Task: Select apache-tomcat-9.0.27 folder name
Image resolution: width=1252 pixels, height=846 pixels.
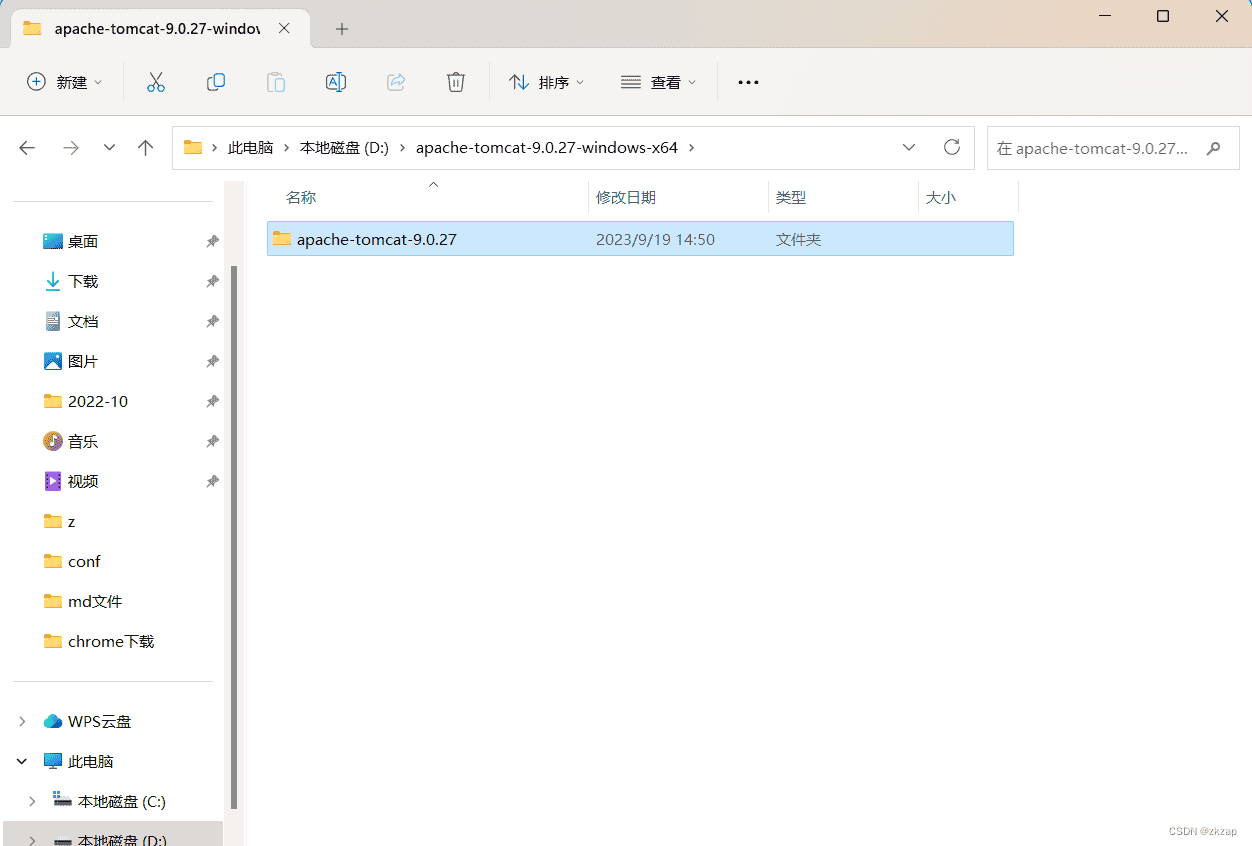Action: point(377,240)
